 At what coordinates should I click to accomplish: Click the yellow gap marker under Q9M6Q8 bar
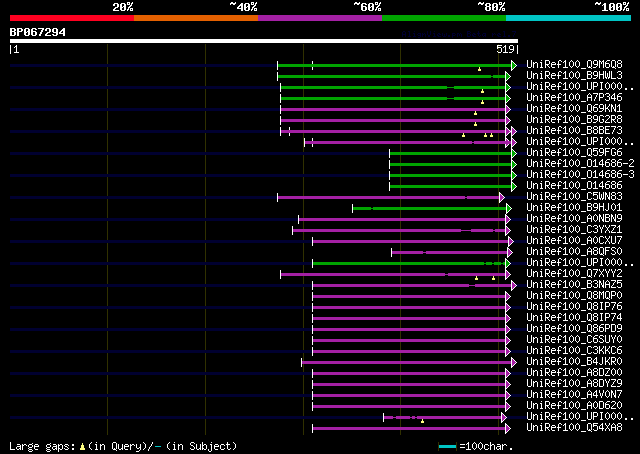pos(479,69)
